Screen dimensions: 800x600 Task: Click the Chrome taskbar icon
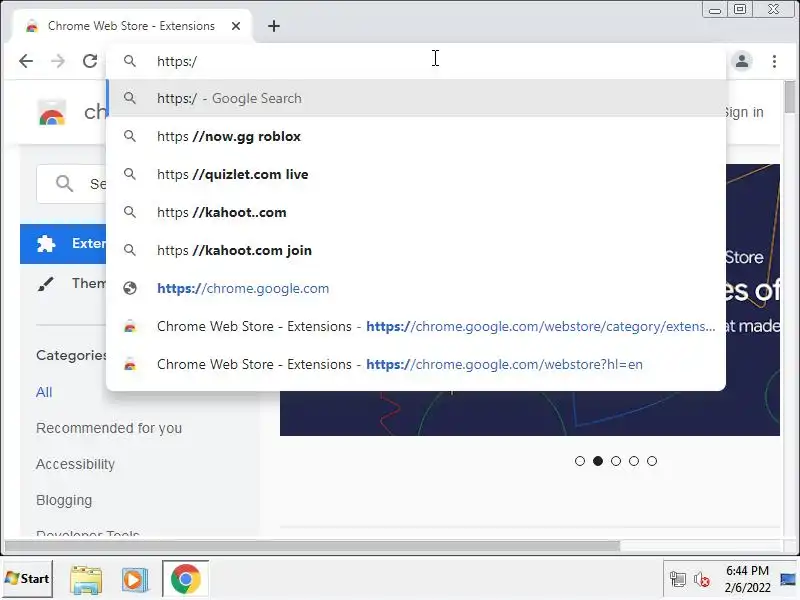click(x=186, y=579)
